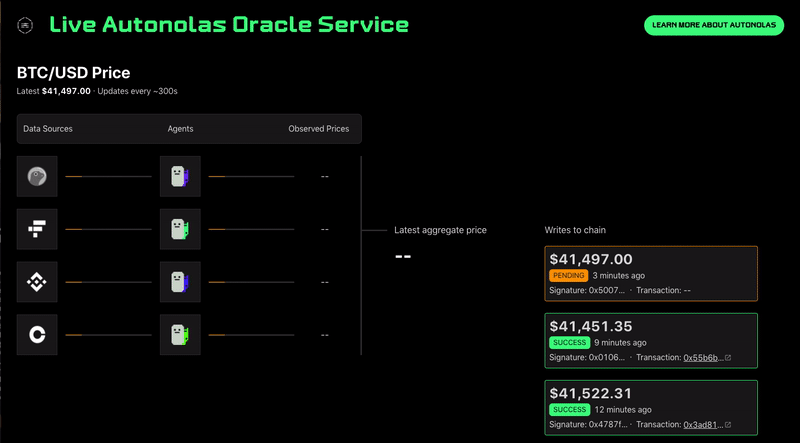The height and width of the screenshot is (443, 800).
Task: Click the Autonolas logo icon
Action: point(25,25)
